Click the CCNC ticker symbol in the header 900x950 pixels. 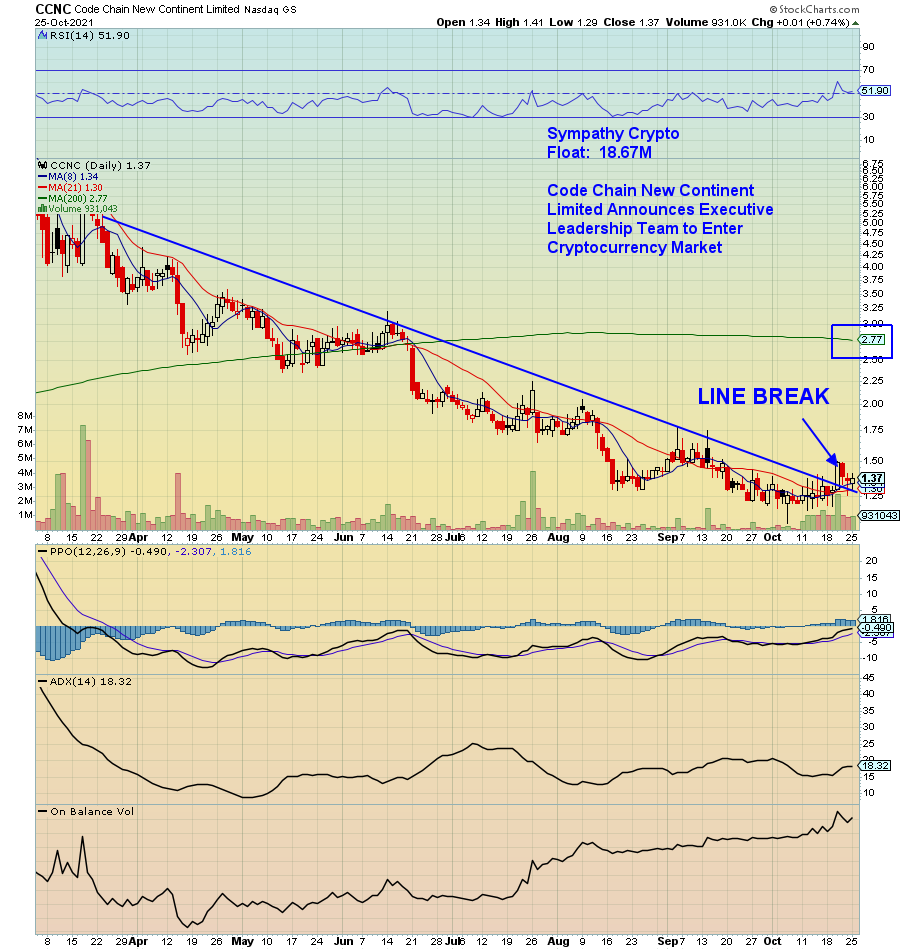[x=53, y=9]
